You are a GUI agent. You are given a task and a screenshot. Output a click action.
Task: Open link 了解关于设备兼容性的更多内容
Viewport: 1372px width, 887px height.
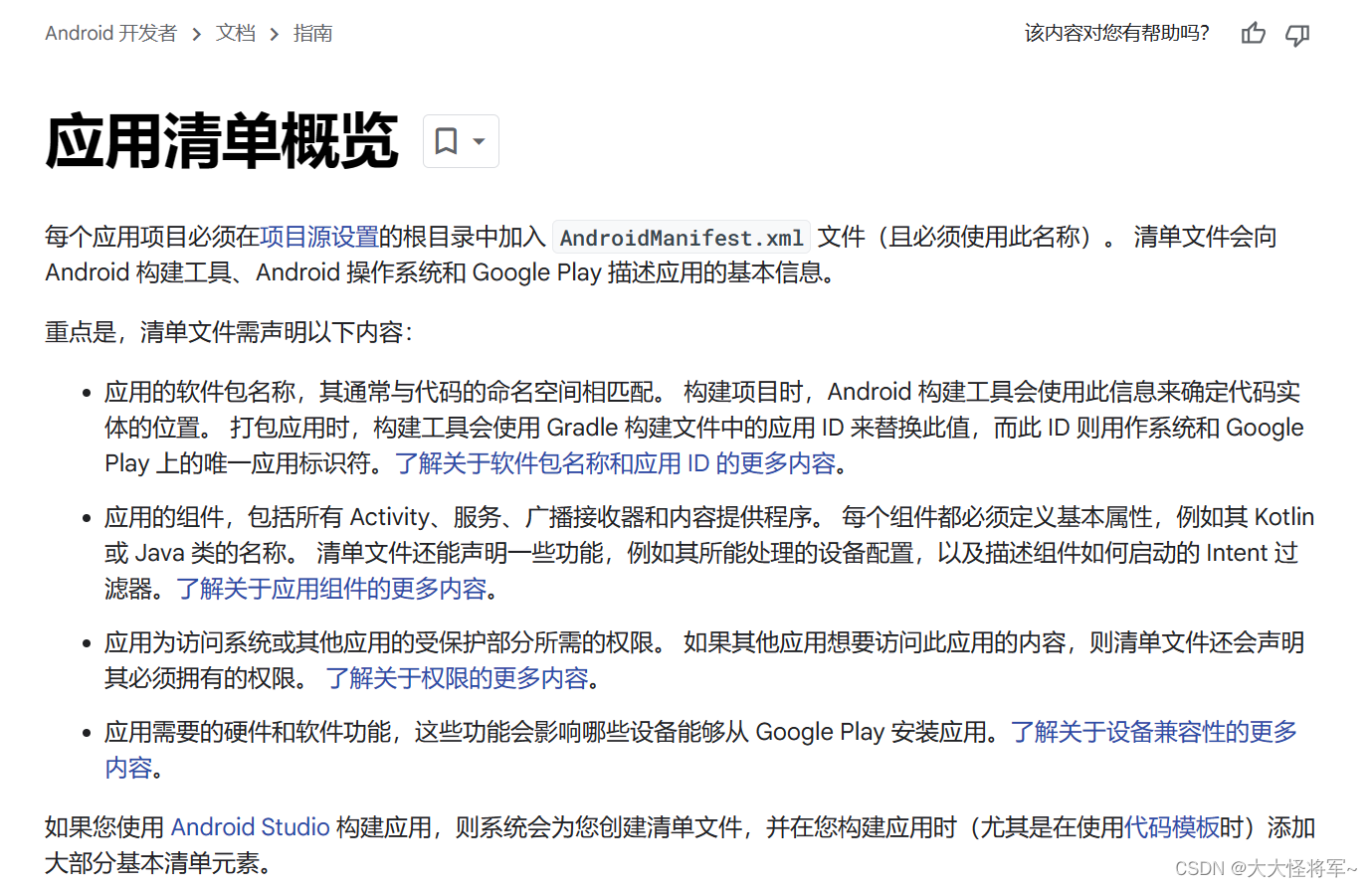(1154, 732)
